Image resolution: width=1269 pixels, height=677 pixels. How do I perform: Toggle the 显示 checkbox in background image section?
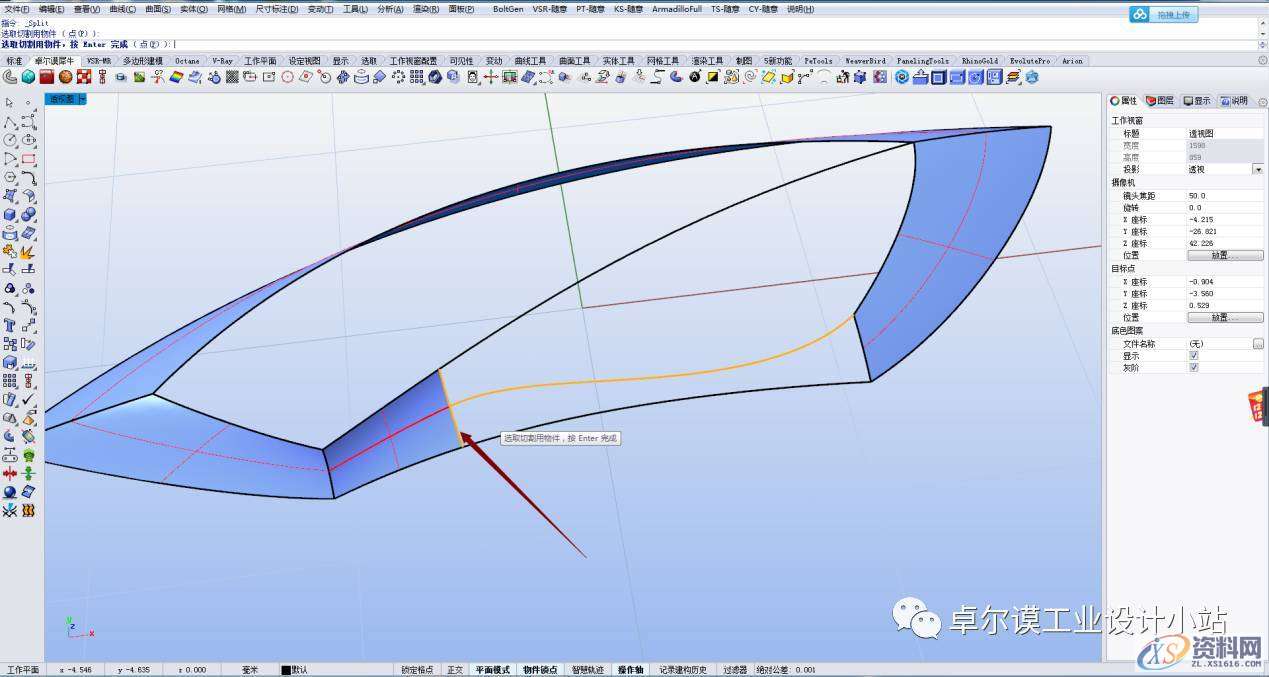click(1193, 356)
